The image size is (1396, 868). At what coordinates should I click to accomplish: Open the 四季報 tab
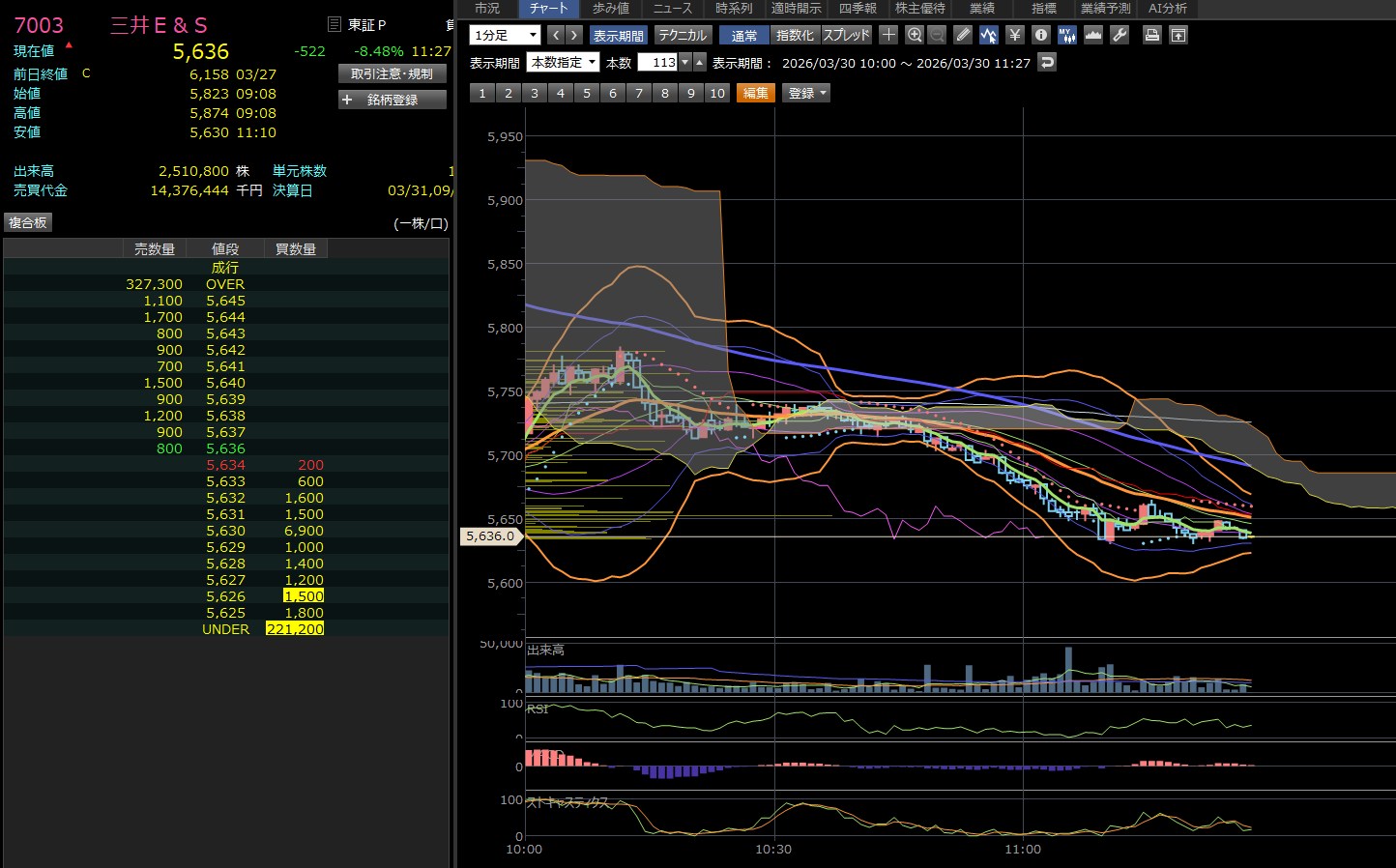pos(858,8)
